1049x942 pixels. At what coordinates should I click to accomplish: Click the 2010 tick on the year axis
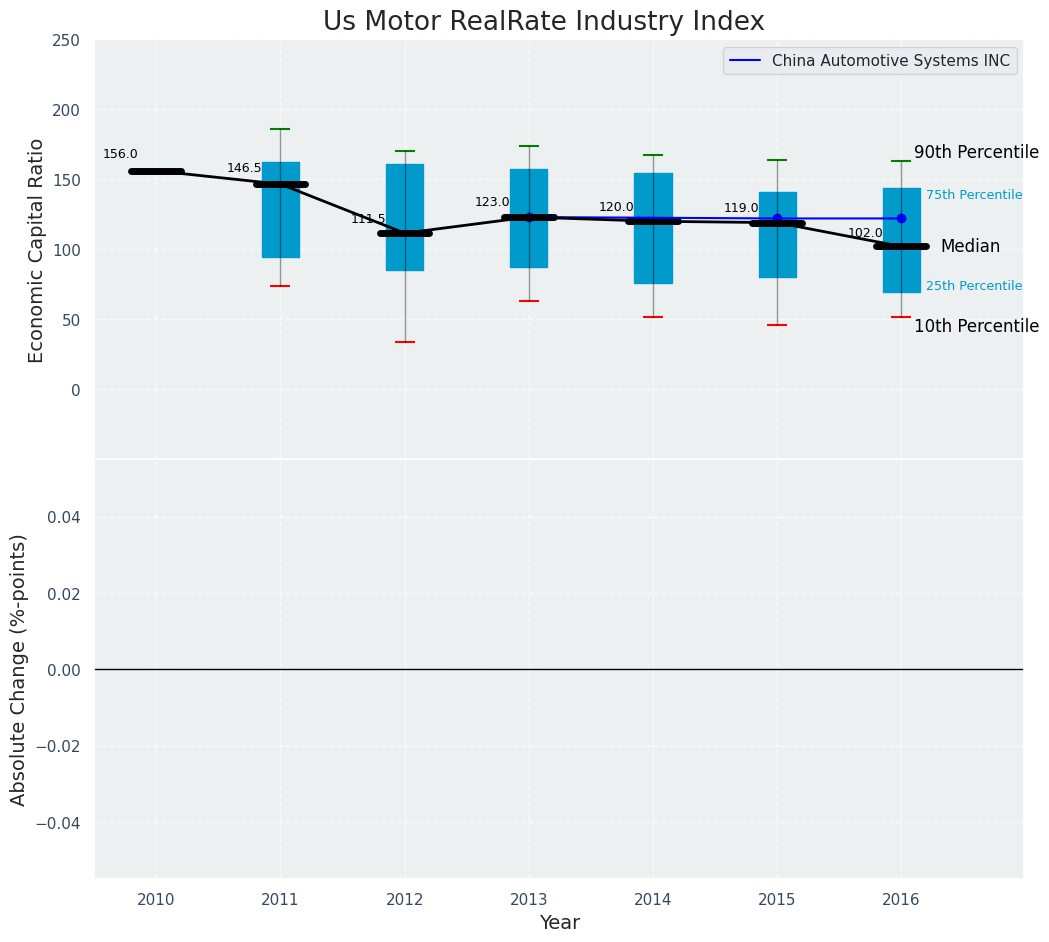[x=156, y=900]
